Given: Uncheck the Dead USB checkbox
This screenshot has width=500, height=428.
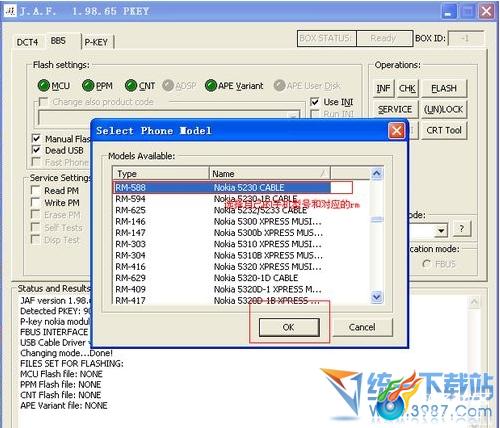Looking at the screenshot, I should pyautogui.click(x=36, y=150).
